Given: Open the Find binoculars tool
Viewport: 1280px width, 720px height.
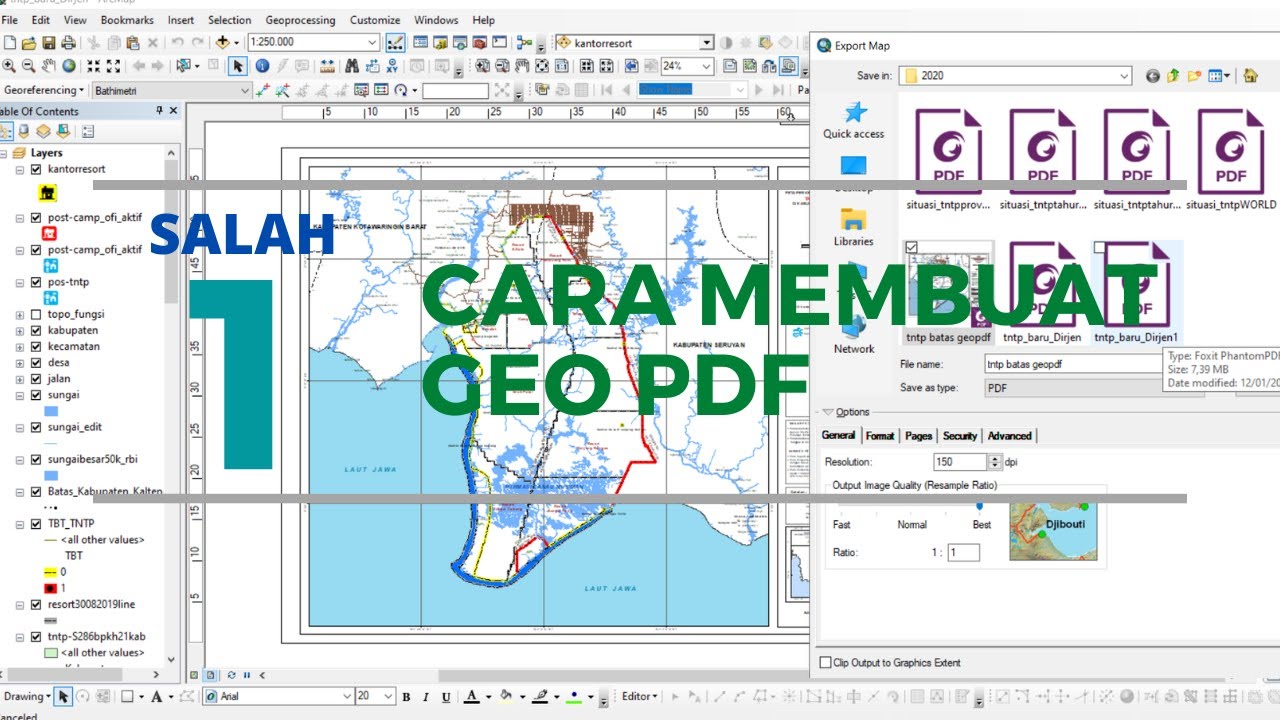Looking at the screenshot, I should [x=351, y=66].
